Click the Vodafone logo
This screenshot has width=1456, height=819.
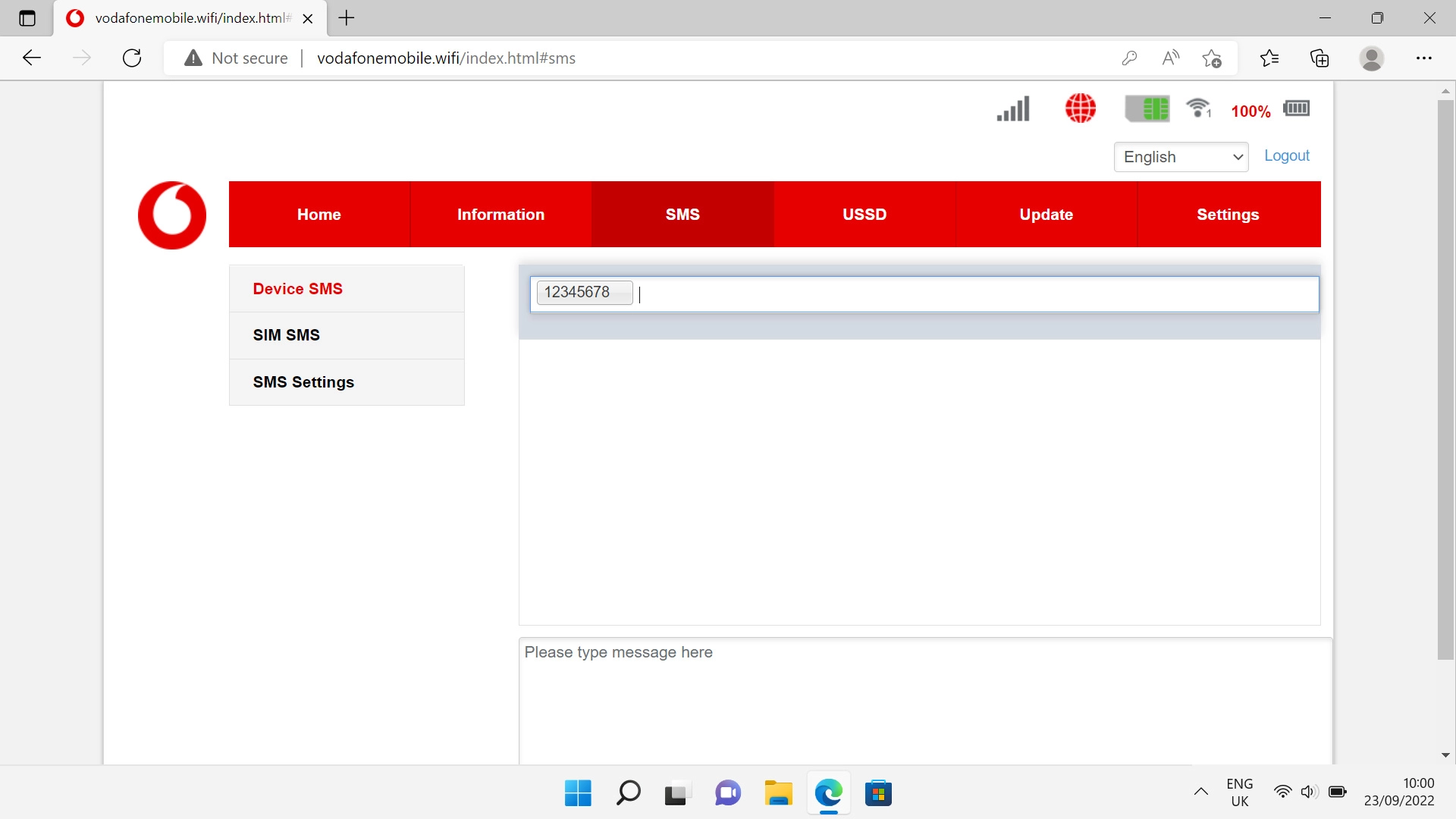[172, 215]
